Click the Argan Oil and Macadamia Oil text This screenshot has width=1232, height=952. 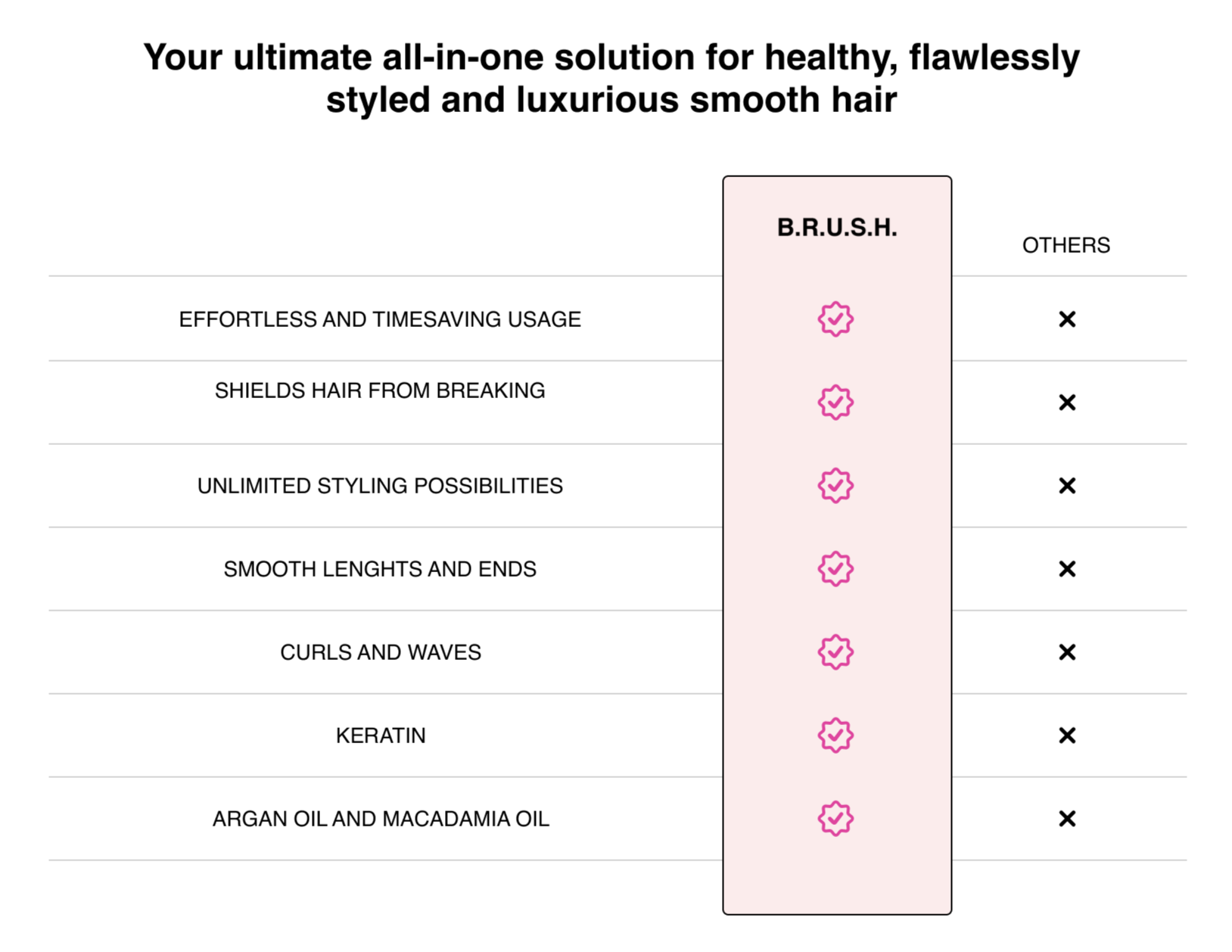[x=381, y=819]
